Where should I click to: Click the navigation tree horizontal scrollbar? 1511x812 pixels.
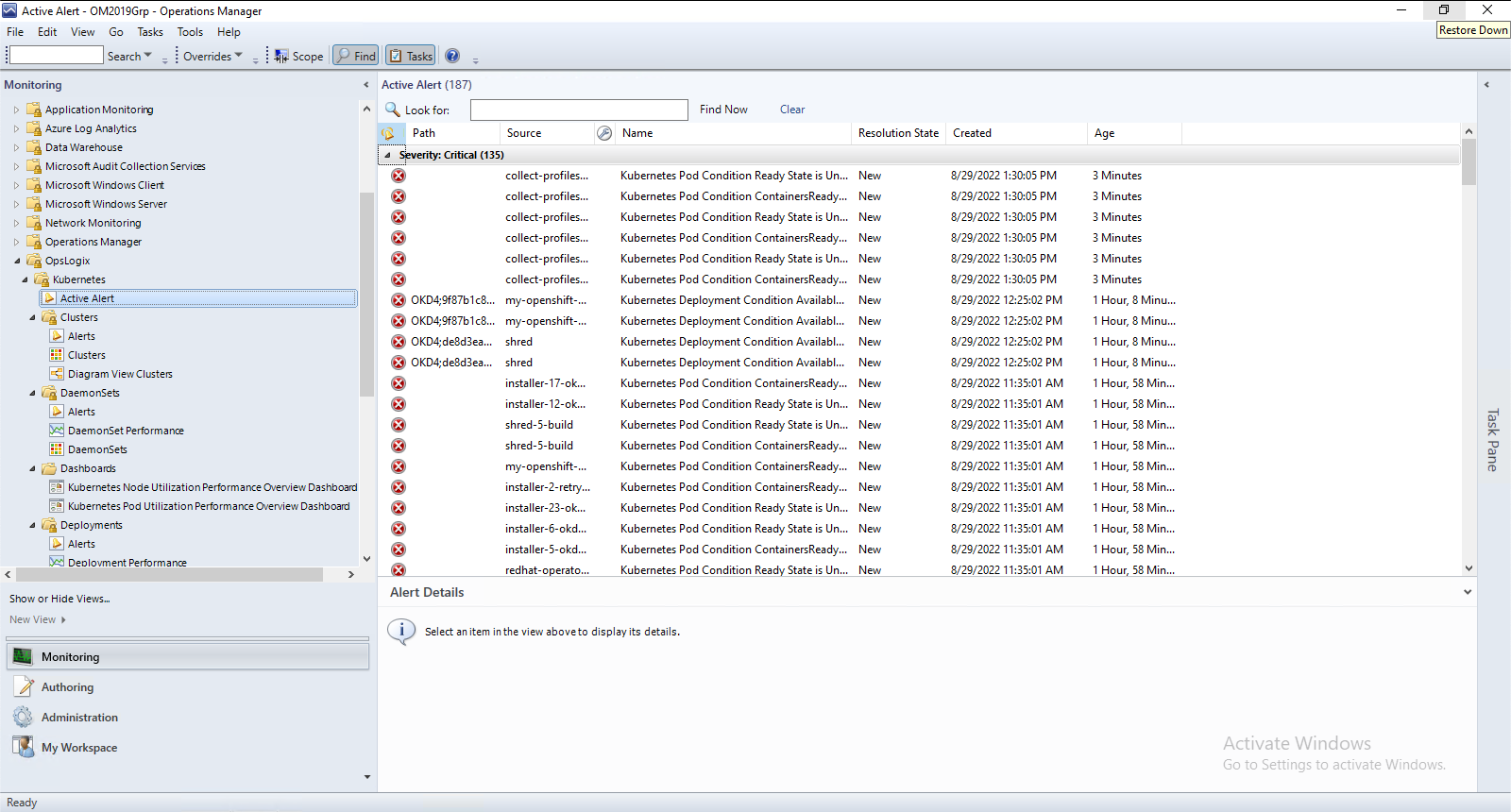point(170,574)
